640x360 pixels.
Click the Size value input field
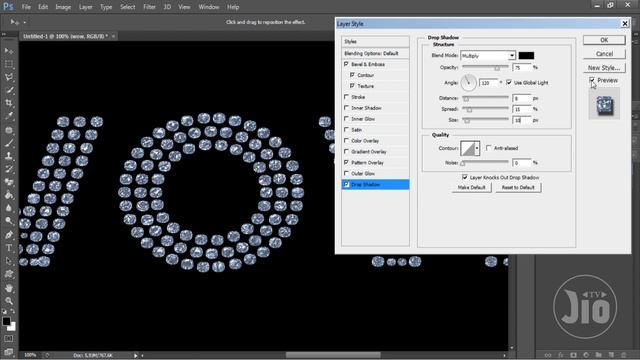point(522,120)
